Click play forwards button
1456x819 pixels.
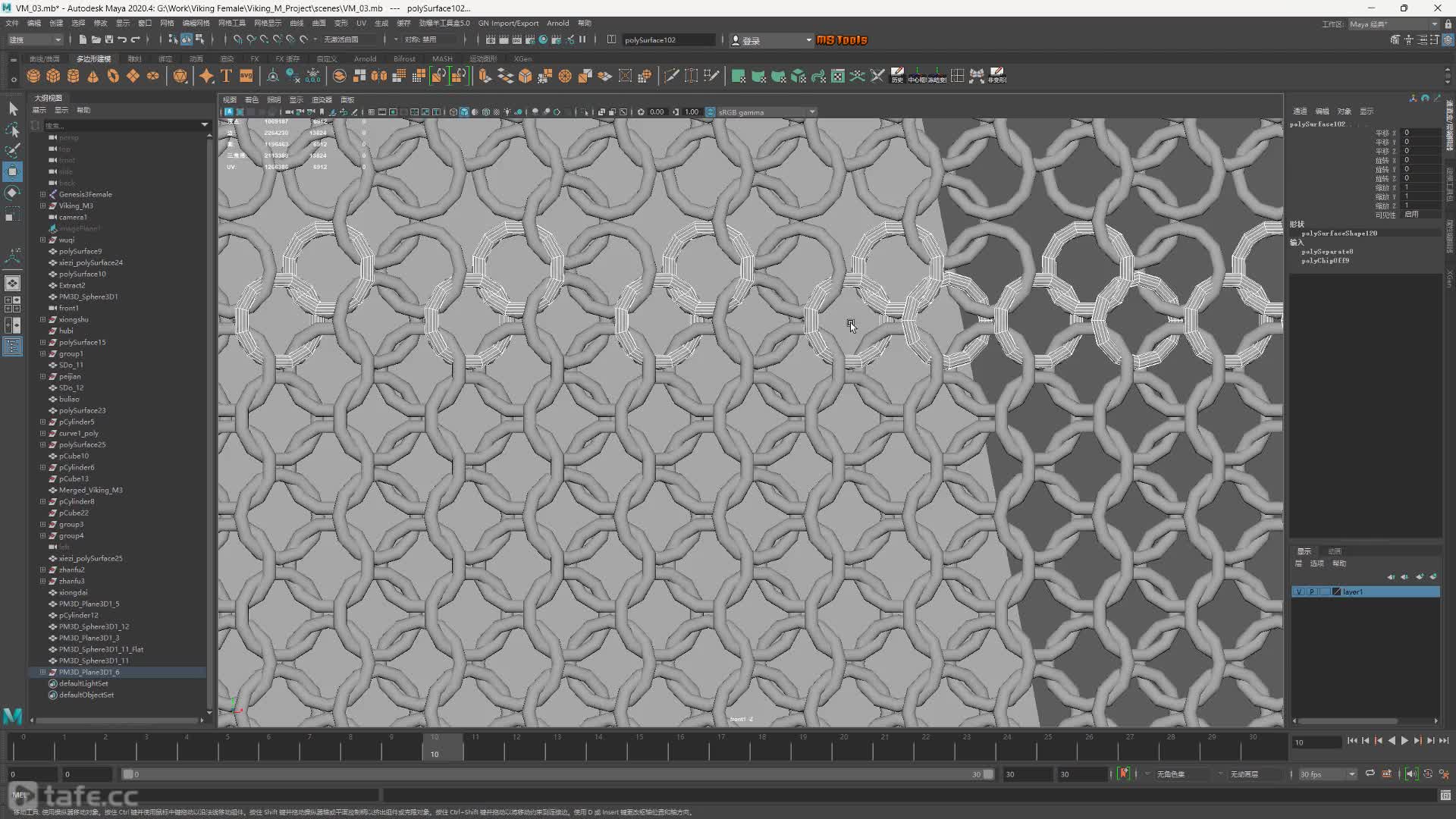(1404, 741)
